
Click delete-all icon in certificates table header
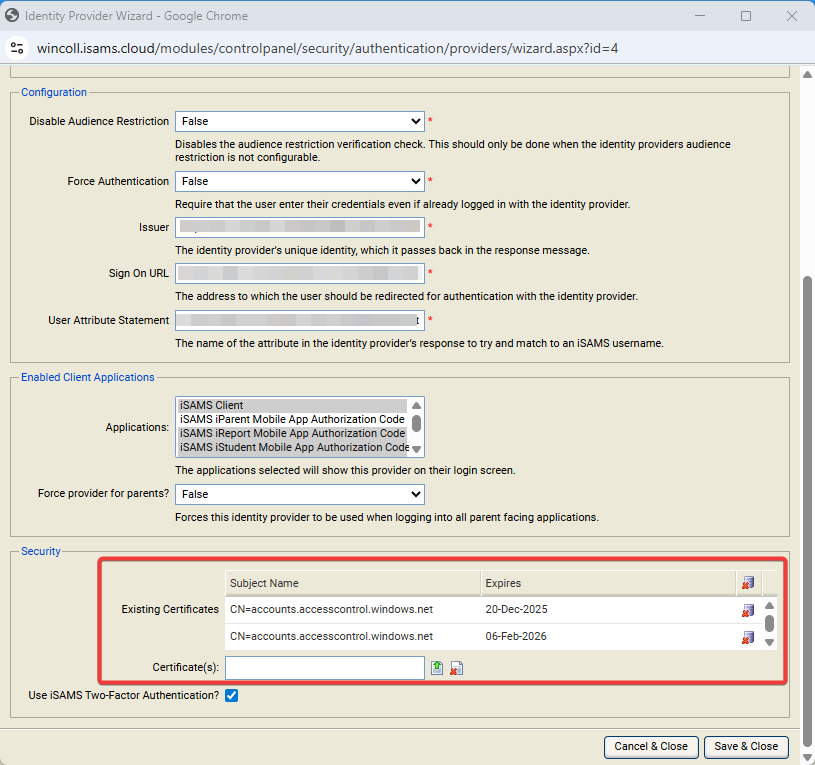pyautogui.click(x=747, y=583)
